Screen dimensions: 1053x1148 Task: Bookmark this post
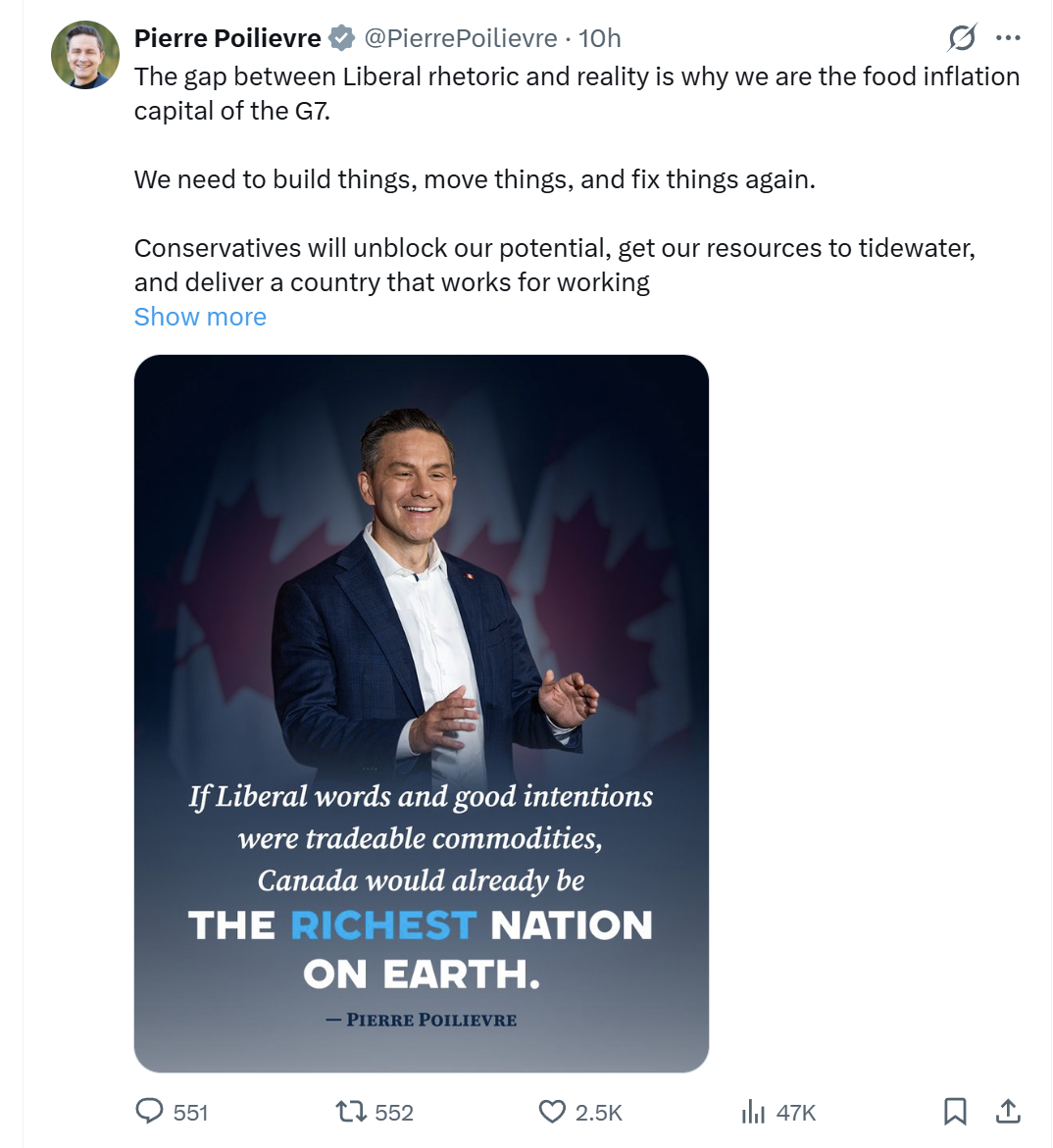(x=955, y=1111)
